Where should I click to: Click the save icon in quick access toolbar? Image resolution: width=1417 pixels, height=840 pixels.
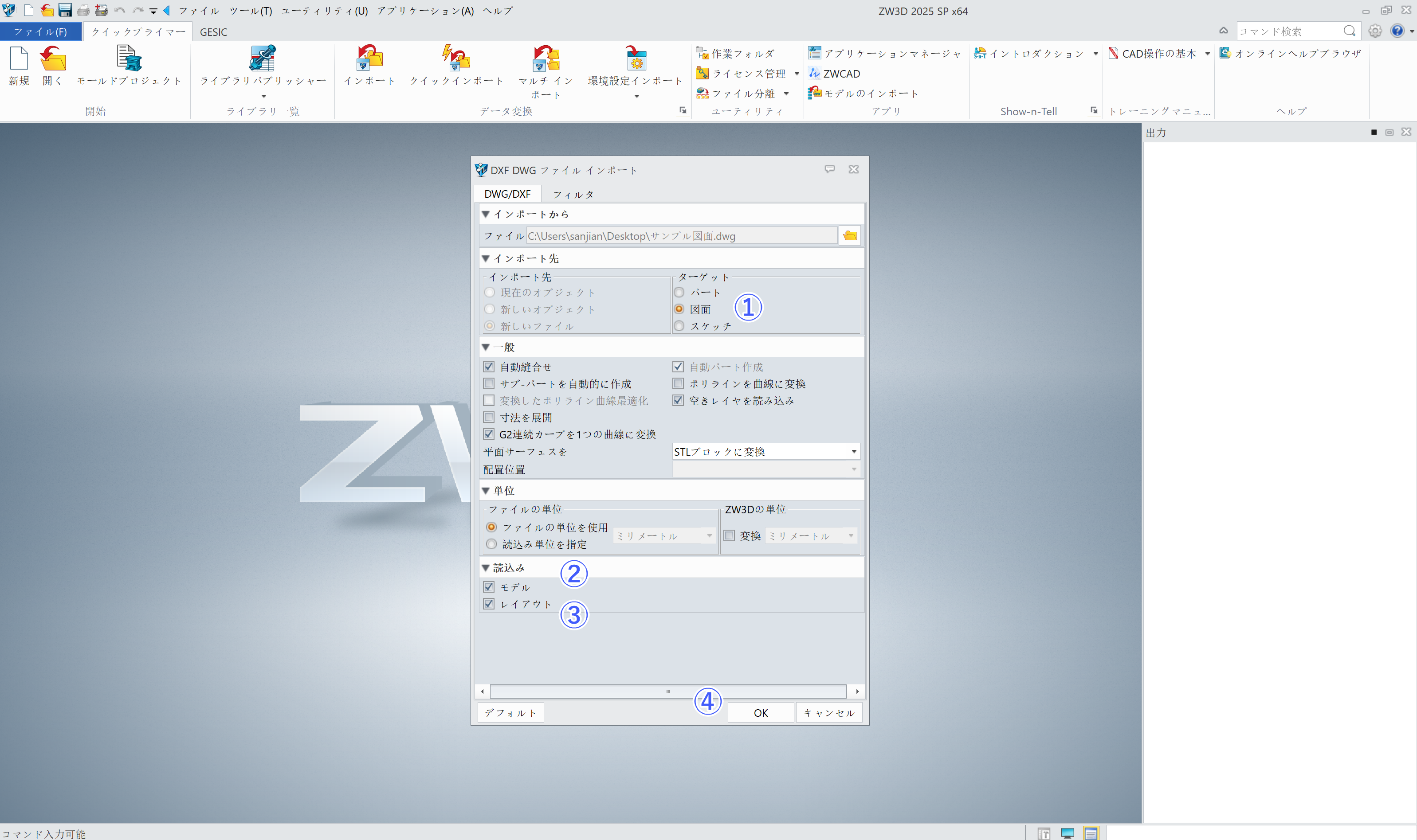pos(65,10)
